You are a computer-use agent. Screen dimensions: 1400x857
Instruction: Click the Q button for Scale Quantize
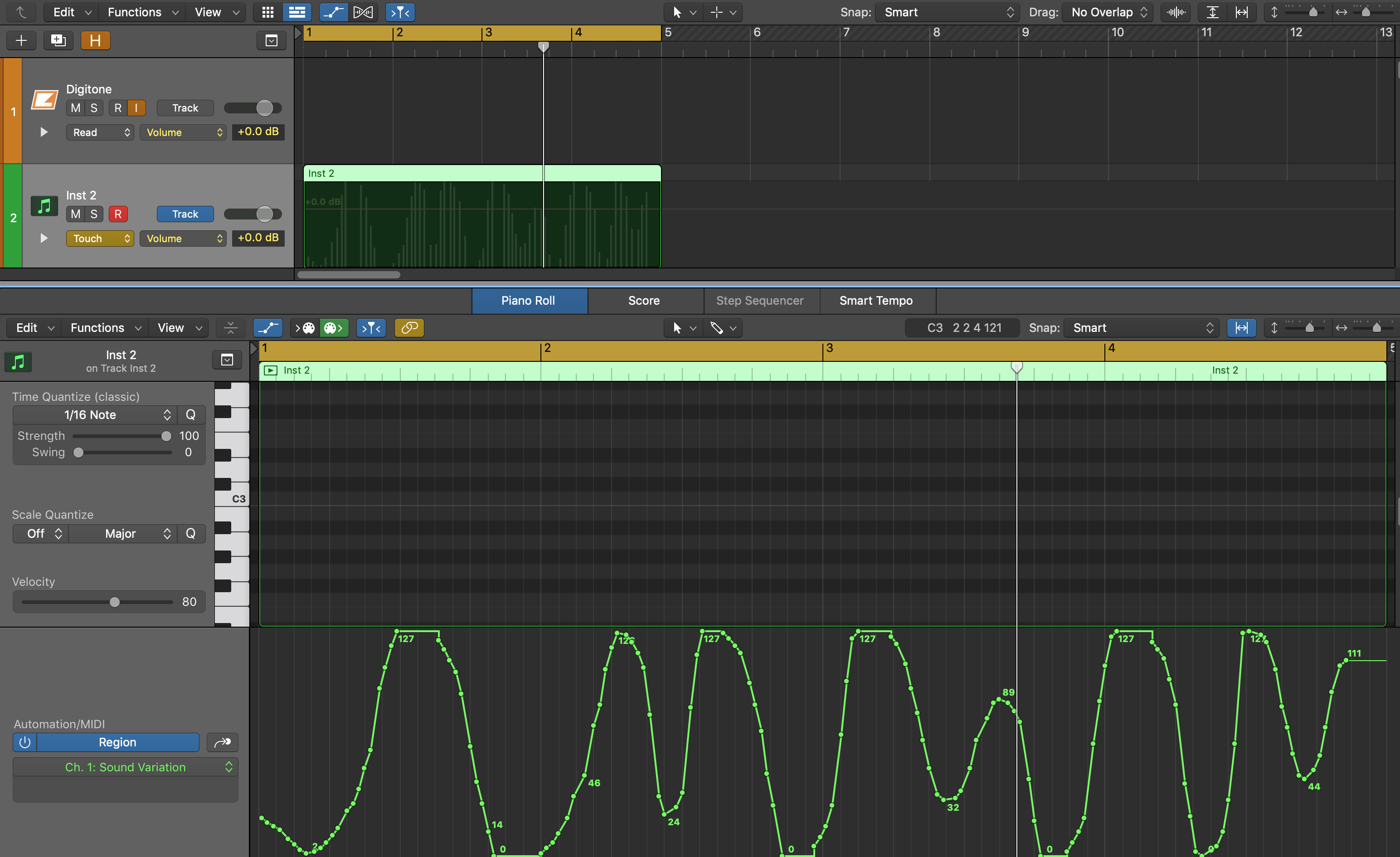click(190, 534)
